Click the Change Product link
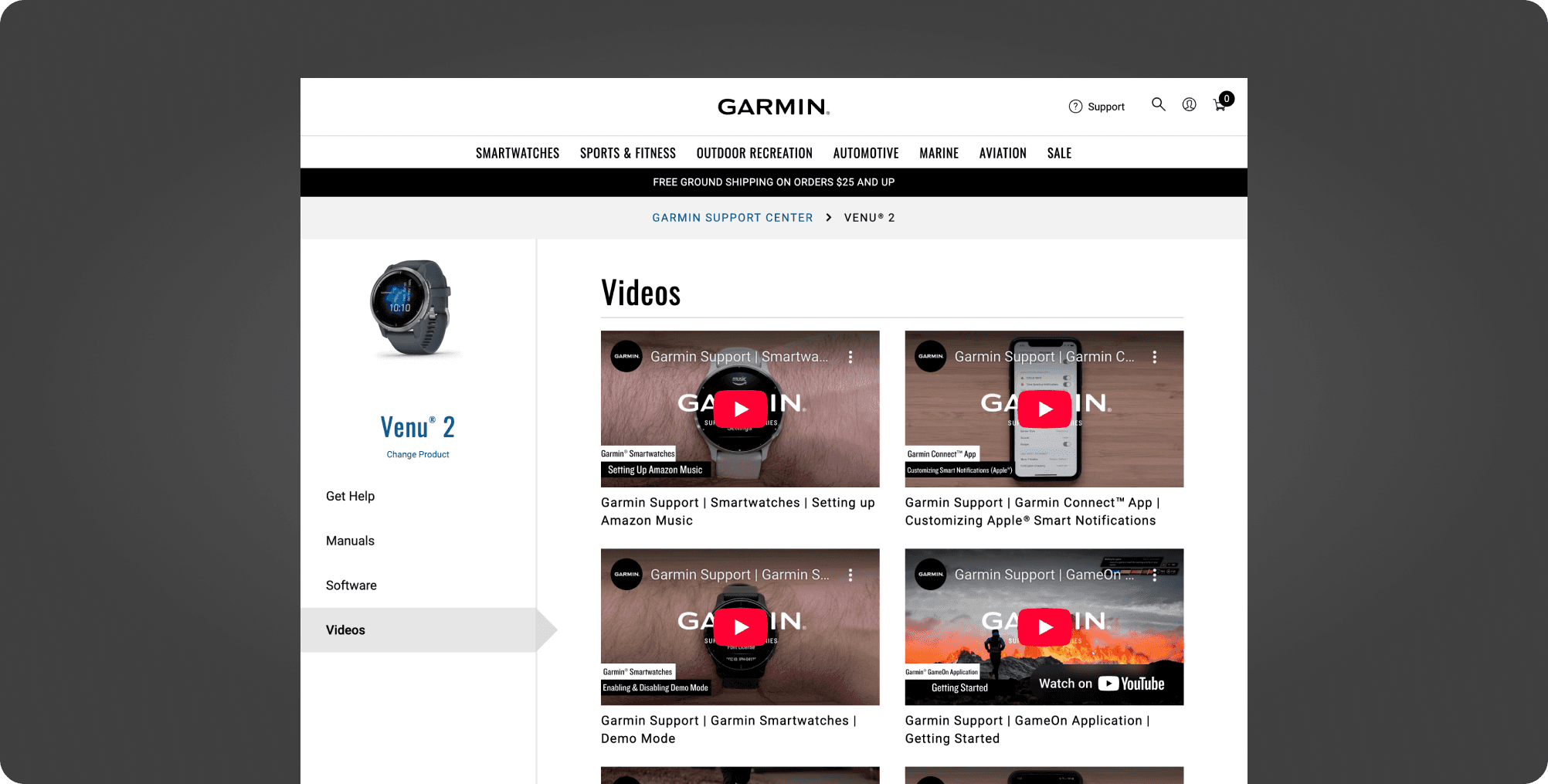The image size is (1548, 784). tap(418, 454)
